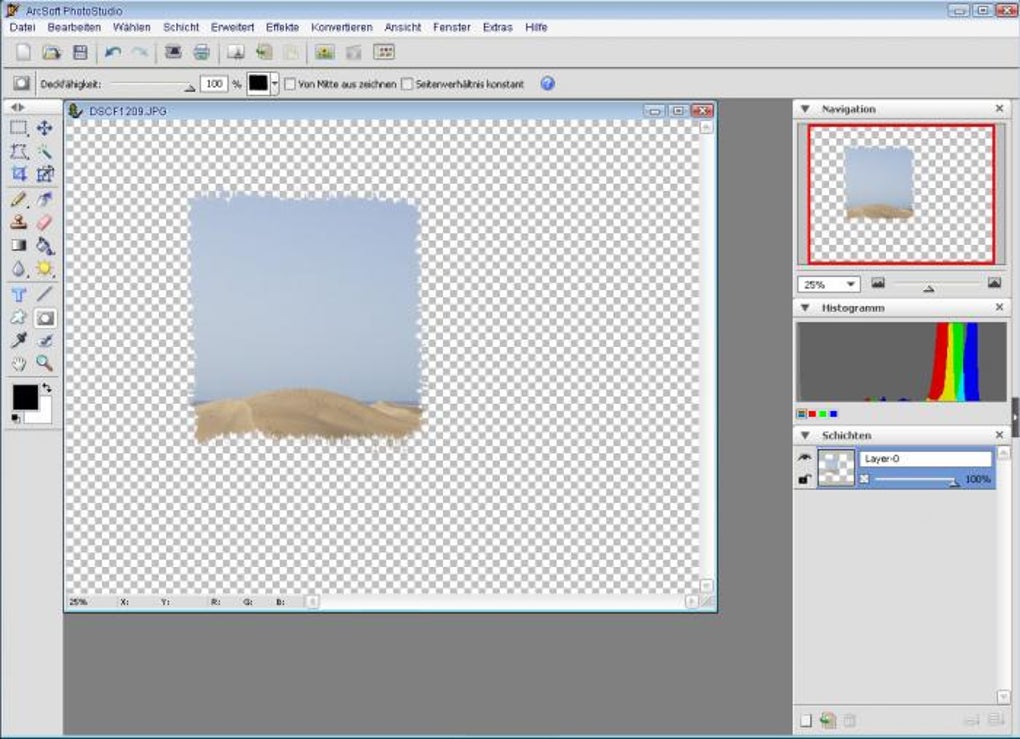1020x739 pixels.
Task: Select the Hand pan tool
Action: (19, 363)
